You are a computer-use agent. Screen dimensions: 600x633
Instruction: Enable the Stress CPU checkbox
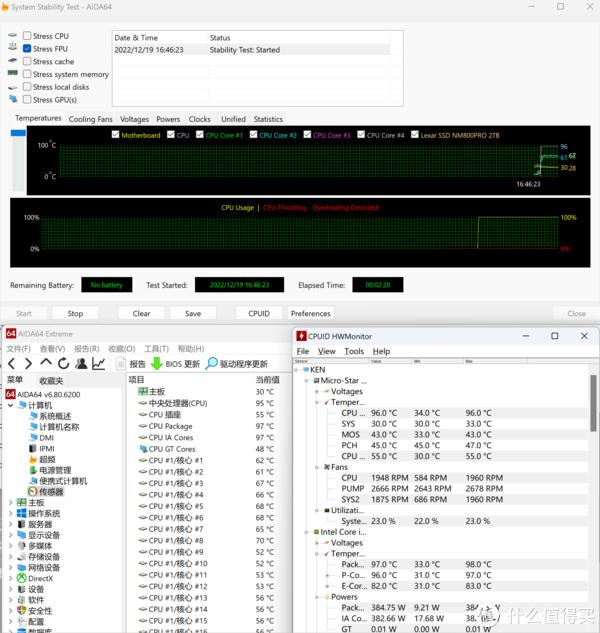point(27,36)
